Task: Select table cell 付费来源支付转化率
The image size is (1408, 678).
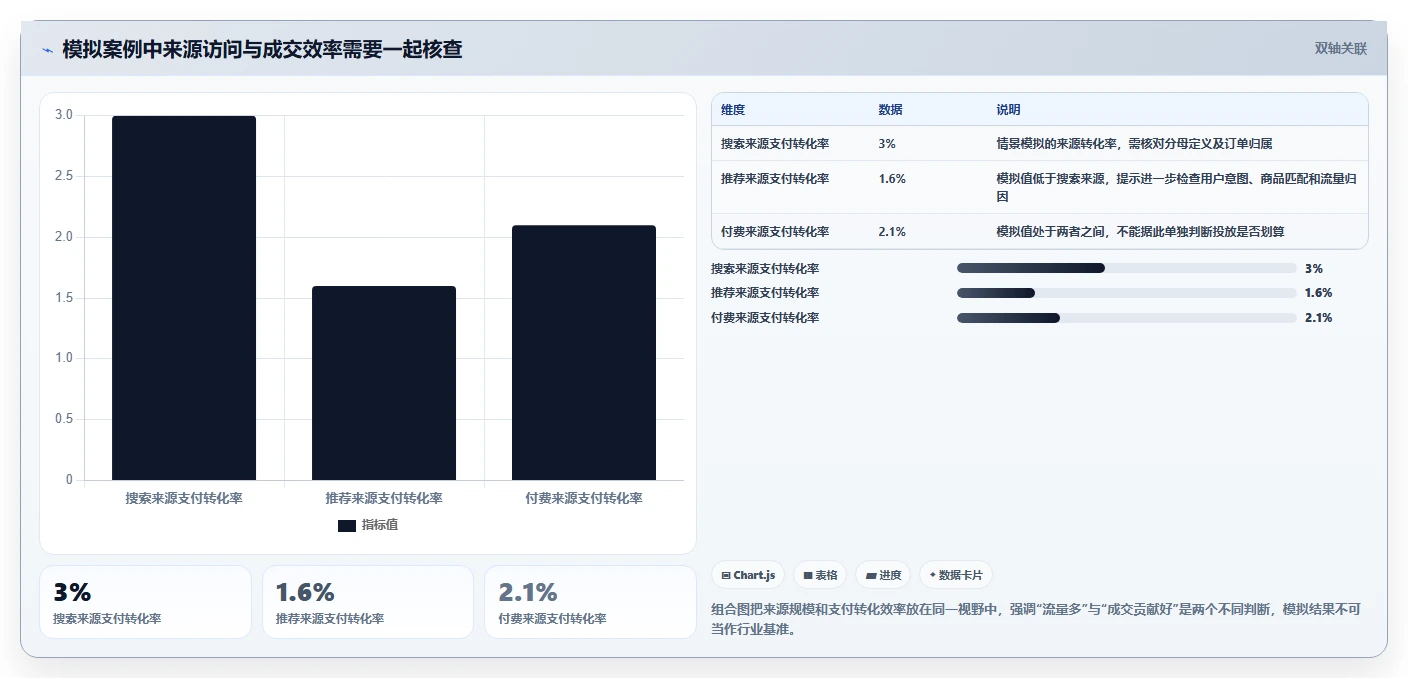Action: point(775,232)
